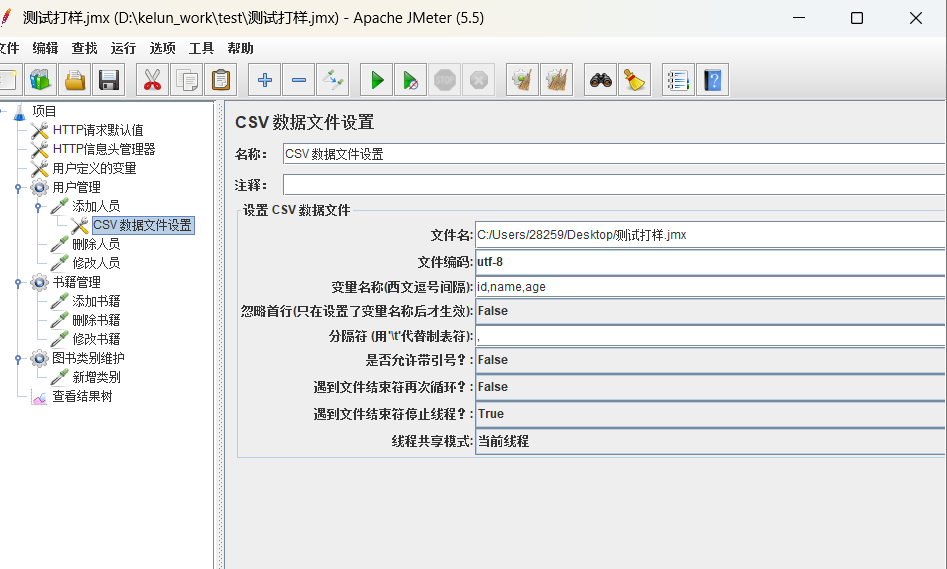The image size is (947, 569).
Task: Open 忽略首行 False dropdown
Action: [x=711, y=311]
